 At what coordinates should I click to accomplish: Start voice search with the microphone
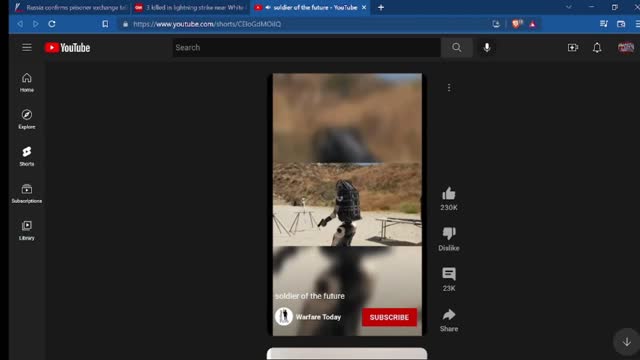[x=487, y=47]
